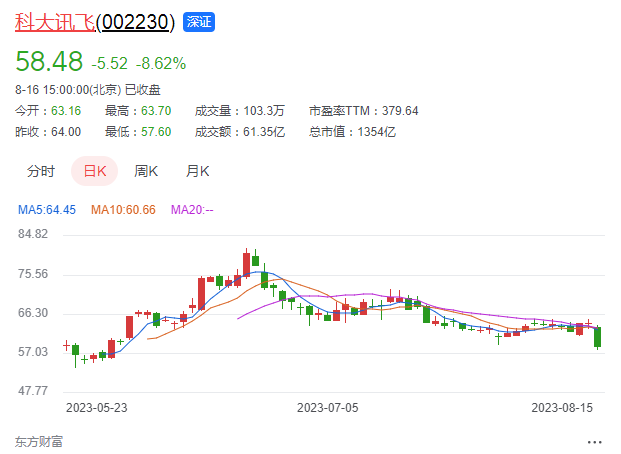Click the timestamp 8-16 15:00:00(北京) 已收盘
Screen dimensions: 621x454
[88, 90]
